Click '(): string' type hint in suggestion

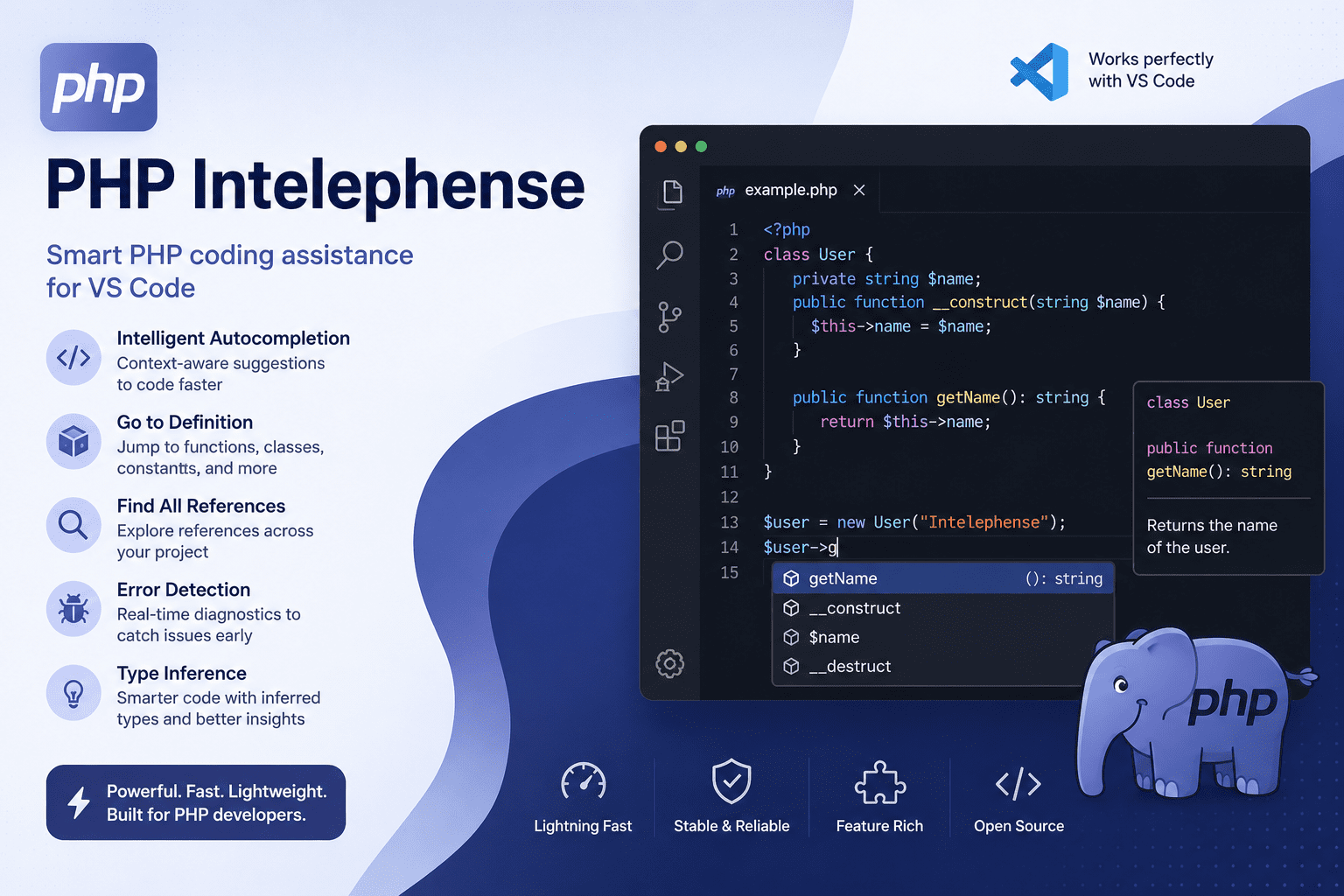[1064, 578]
